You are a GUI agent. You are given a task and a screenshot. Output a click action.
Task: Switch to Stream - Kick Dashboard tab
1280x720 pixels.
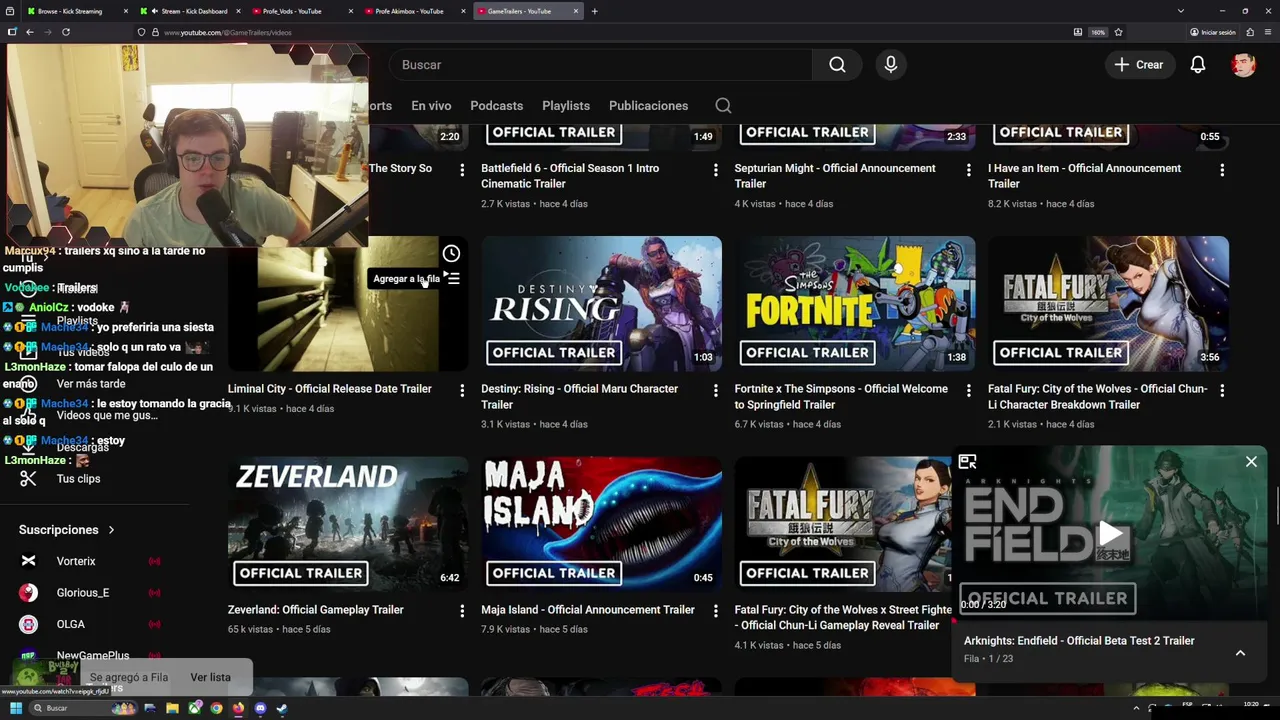point(190,11)
